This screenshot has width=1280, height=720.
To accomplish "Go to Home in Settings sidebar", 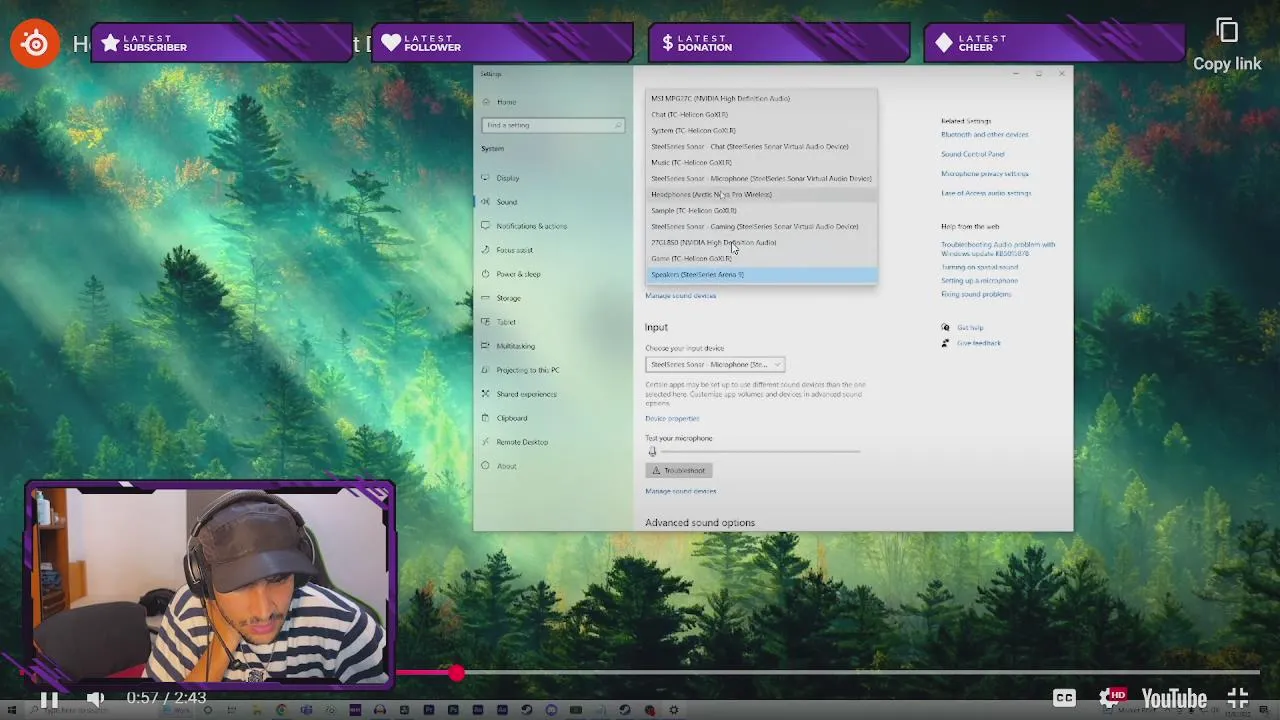I will 506,102.
